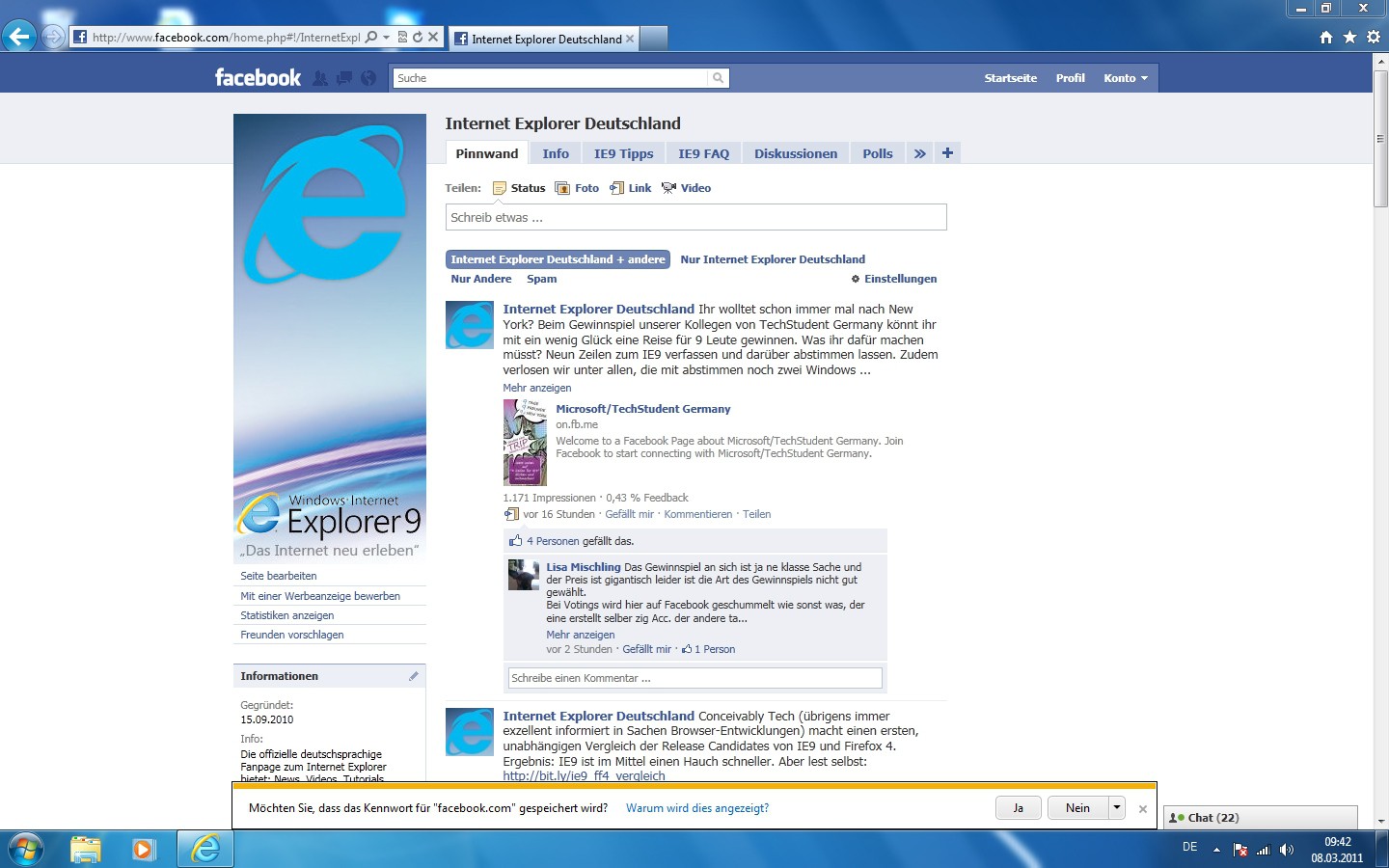1389x868 pixels.
Task: Click 'Ja' to save the facebook.com password
Action: tap(1018, 807)
